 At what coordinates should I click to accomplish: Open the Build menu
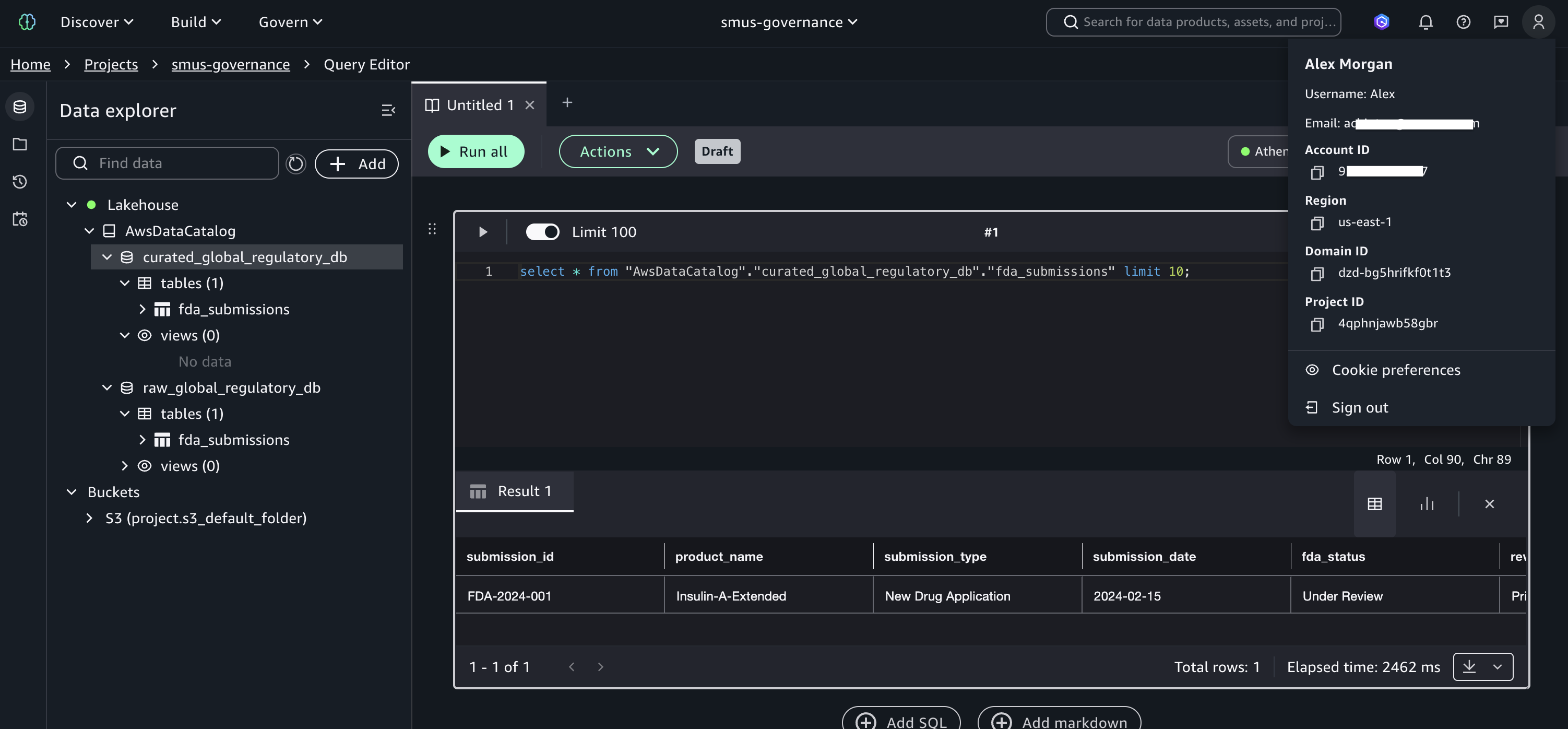coord(196,22)
